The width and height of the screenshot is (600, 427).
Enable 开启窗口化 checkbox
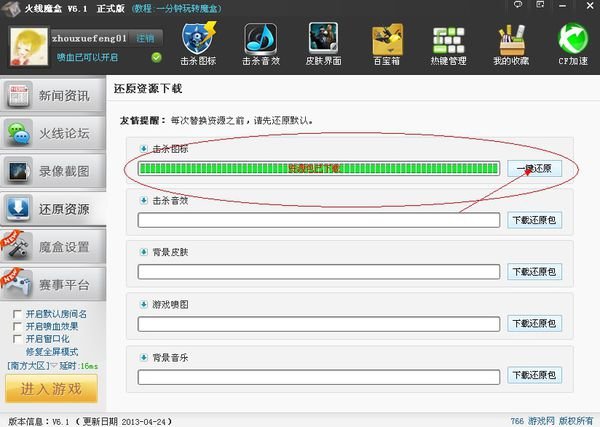(17, 339)
